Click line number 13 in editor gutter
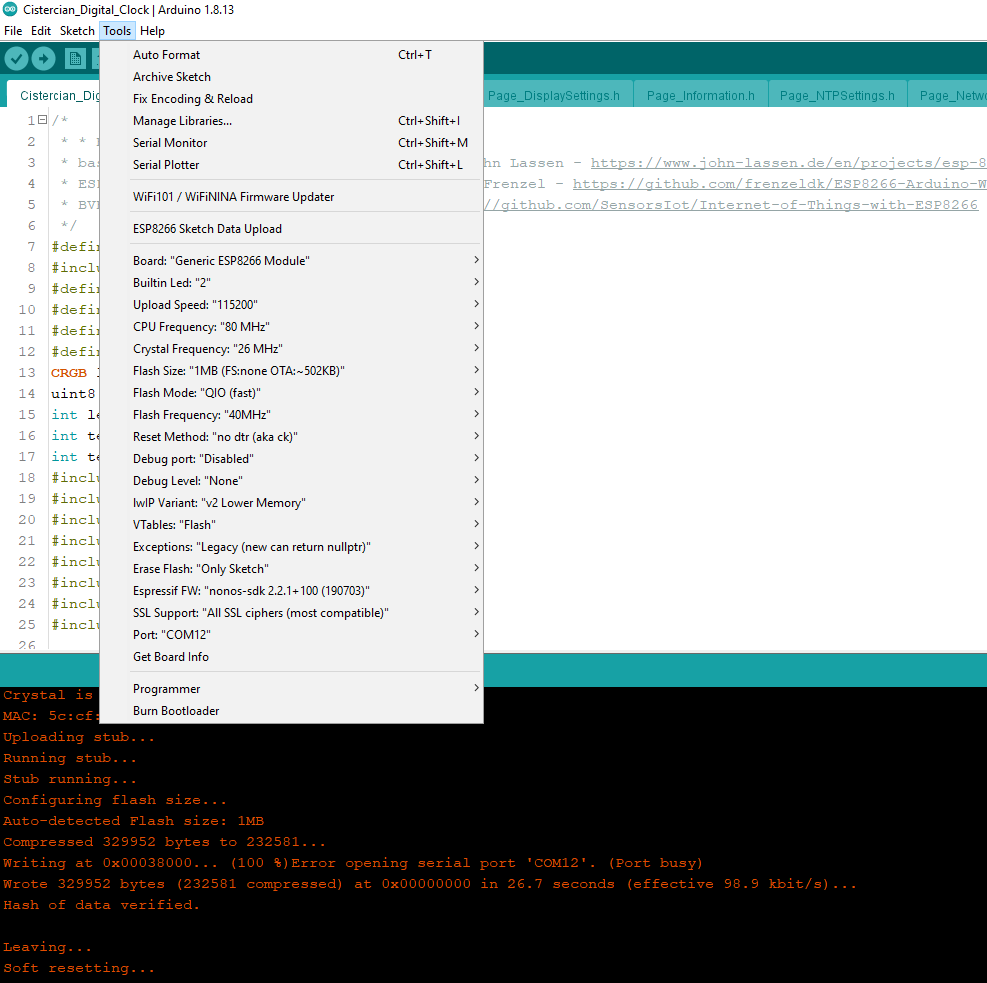 (27, 373)
